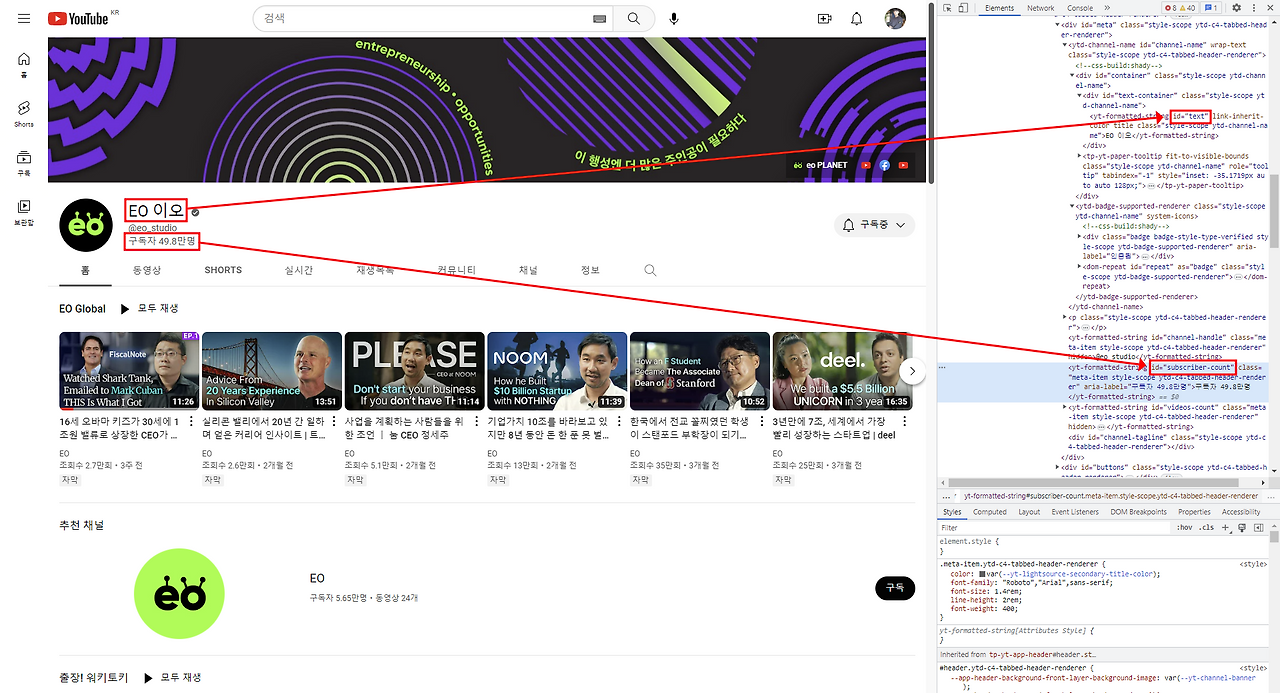Open the create video menu
This screenshot has height=693, width=1280.
tap(825, 19)
